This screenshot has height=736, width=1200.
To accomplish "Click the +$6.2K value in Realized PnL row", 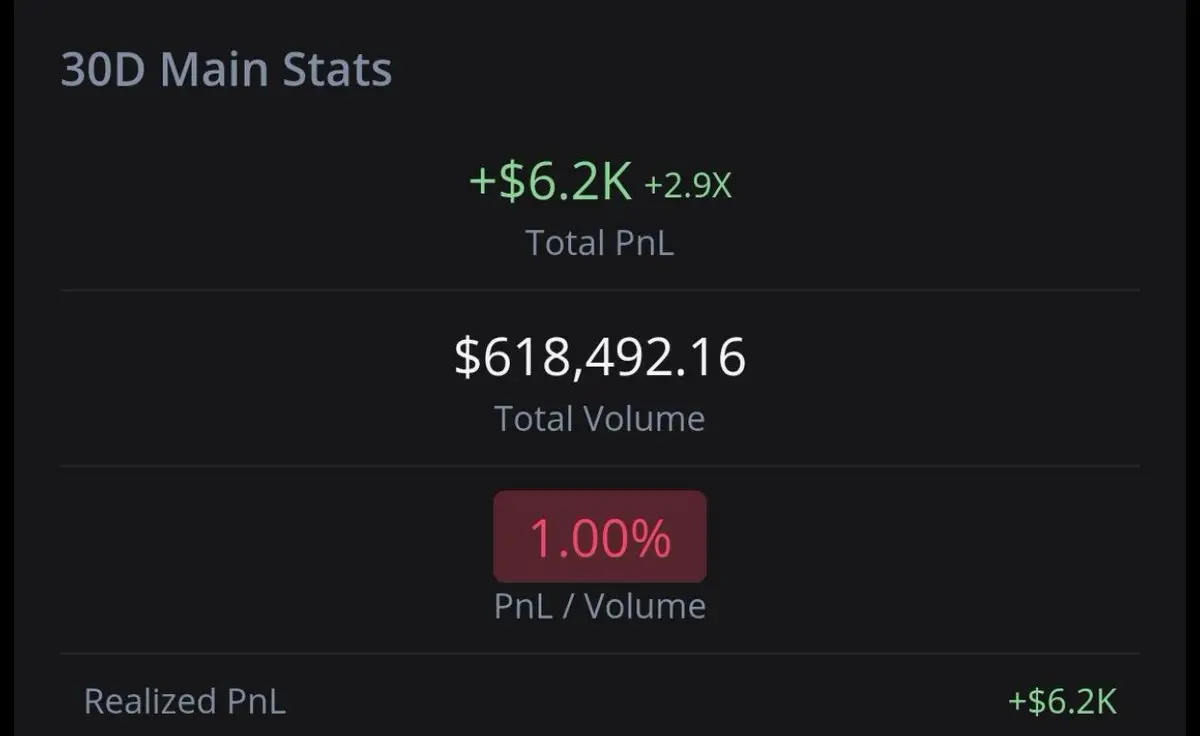I will point(1062,701).
